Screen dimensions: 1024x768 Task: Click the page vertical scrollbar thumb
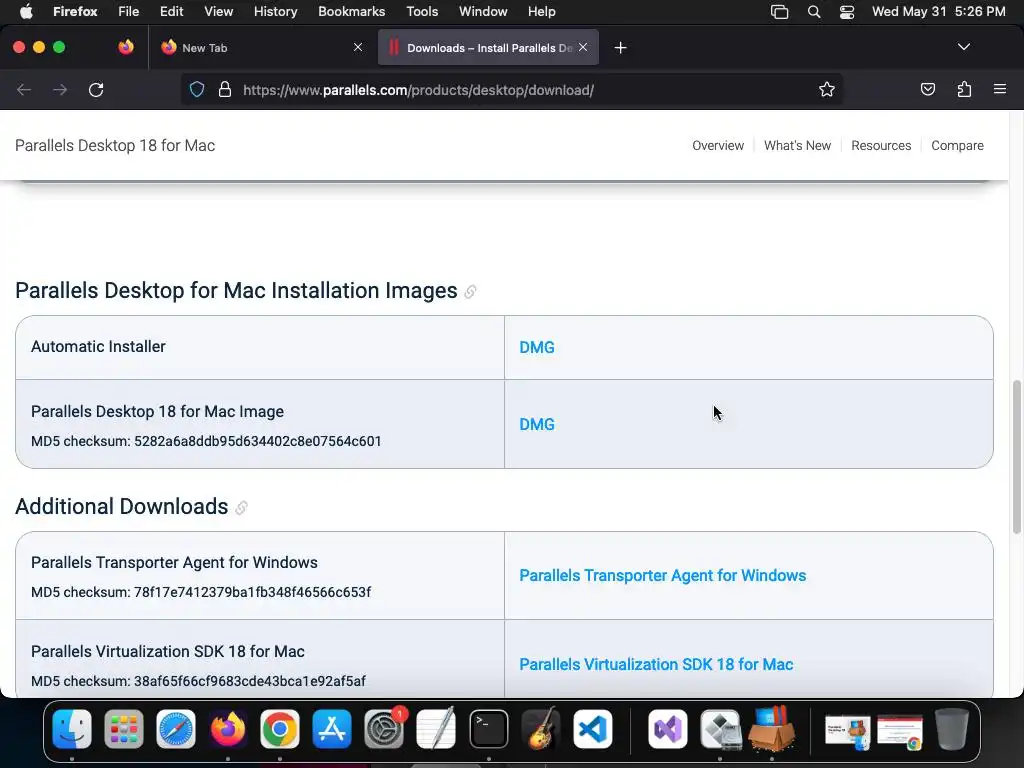[1016, 457]
